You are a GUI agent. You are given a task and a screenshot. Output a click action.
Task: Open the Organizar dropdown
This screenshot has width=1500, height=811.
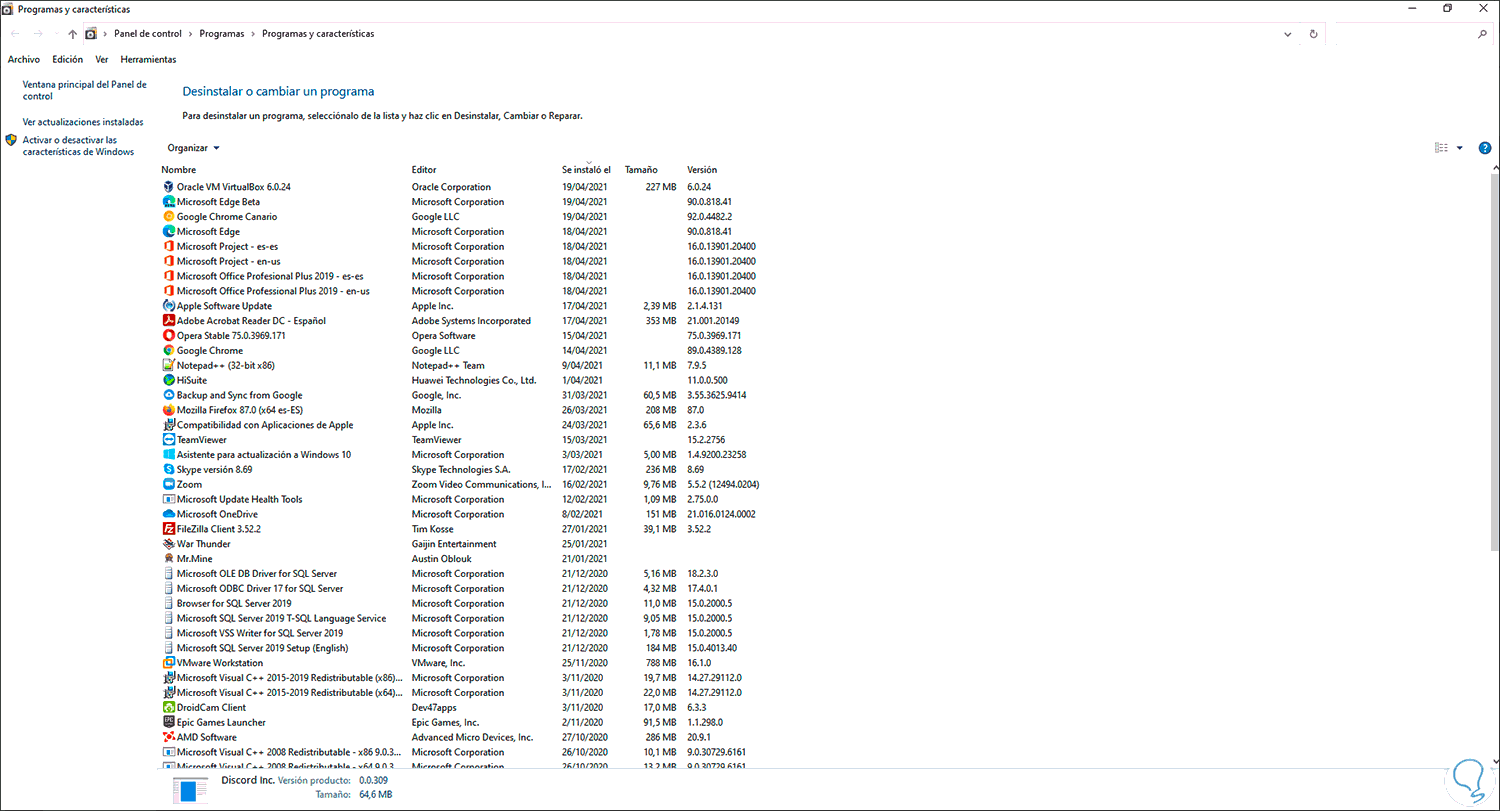click(193, 148)
